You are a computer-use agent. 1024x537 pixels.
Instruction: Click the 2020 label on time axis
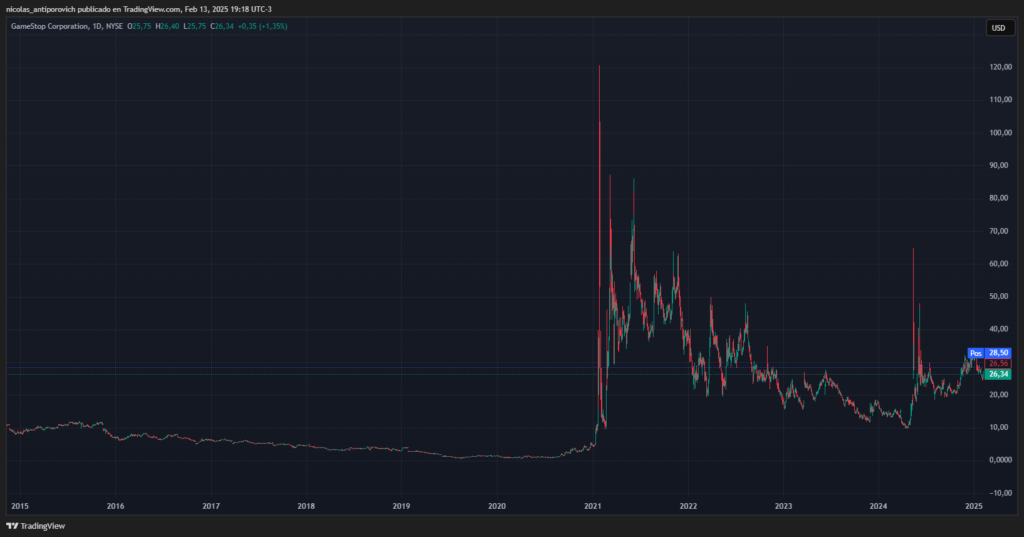[x=497, y=506]
